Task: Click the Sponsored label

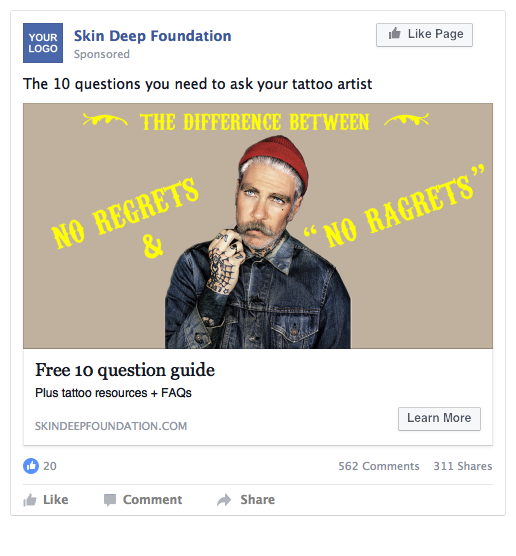Action: click(x=102, y=54)
